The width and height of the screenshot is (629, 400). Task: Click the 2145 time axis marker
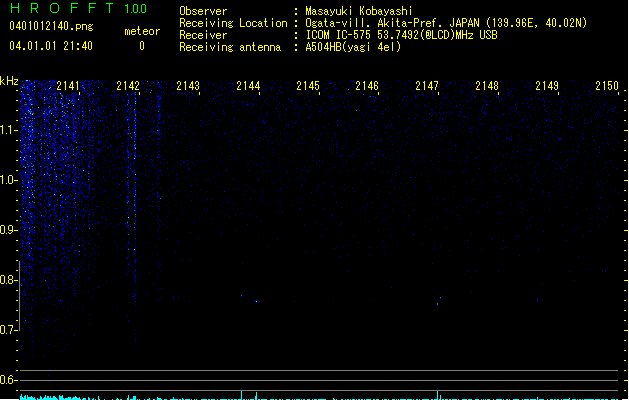coord(308,86)
